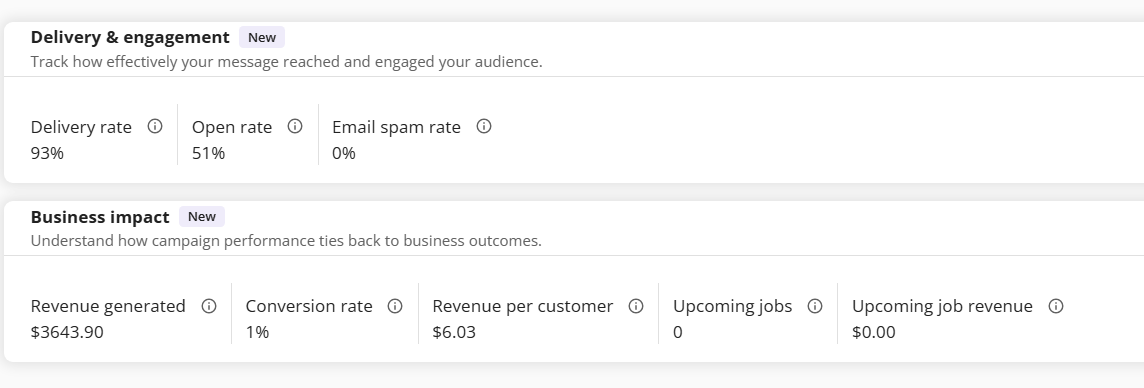This screenshot has width=1144, height=388.
Task: Click the Upcoming jobs info icon
Action: [x=815, y=306]
